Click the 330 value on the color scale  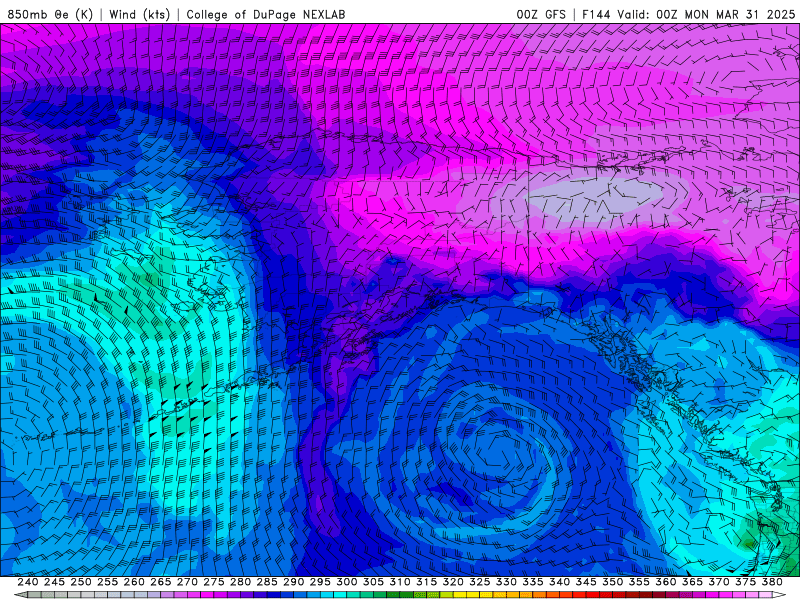coord(506,582)
